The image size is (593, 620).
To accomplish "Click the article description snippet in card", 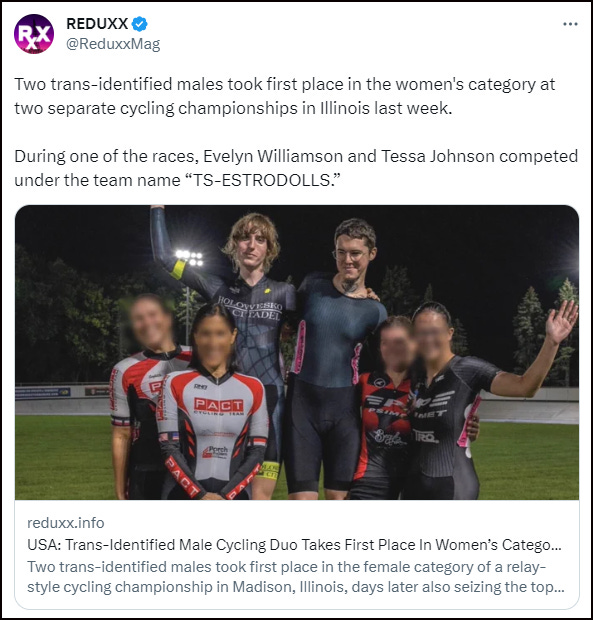I will (x=296, y=577).
